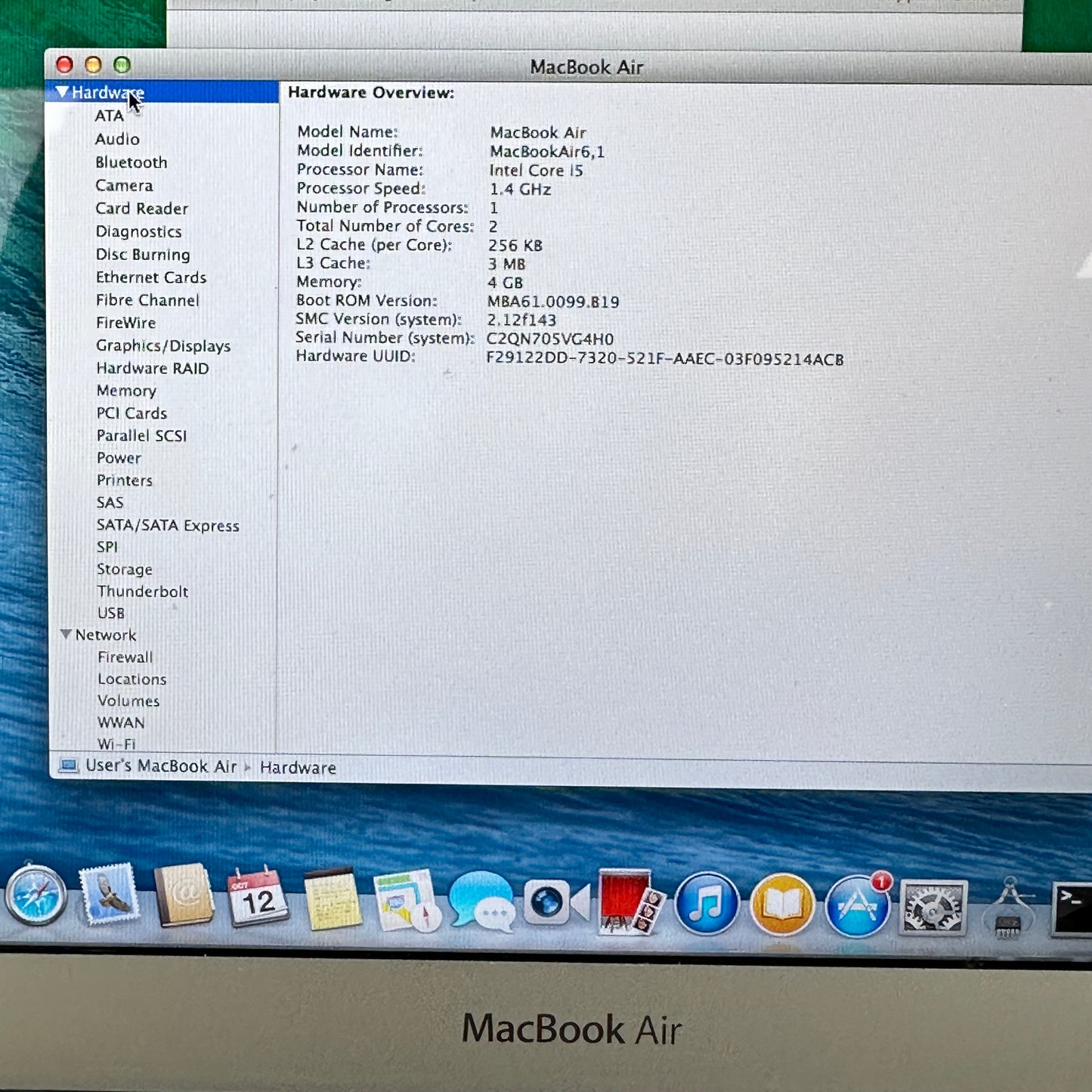
Task: Select WWAN under Network
Action: [x=121, y=722]
